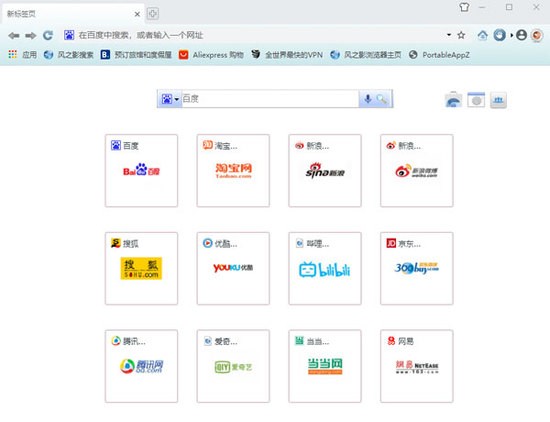Expand the Baidu search engine dropdown
550x422 pixels.
point(170,99)
